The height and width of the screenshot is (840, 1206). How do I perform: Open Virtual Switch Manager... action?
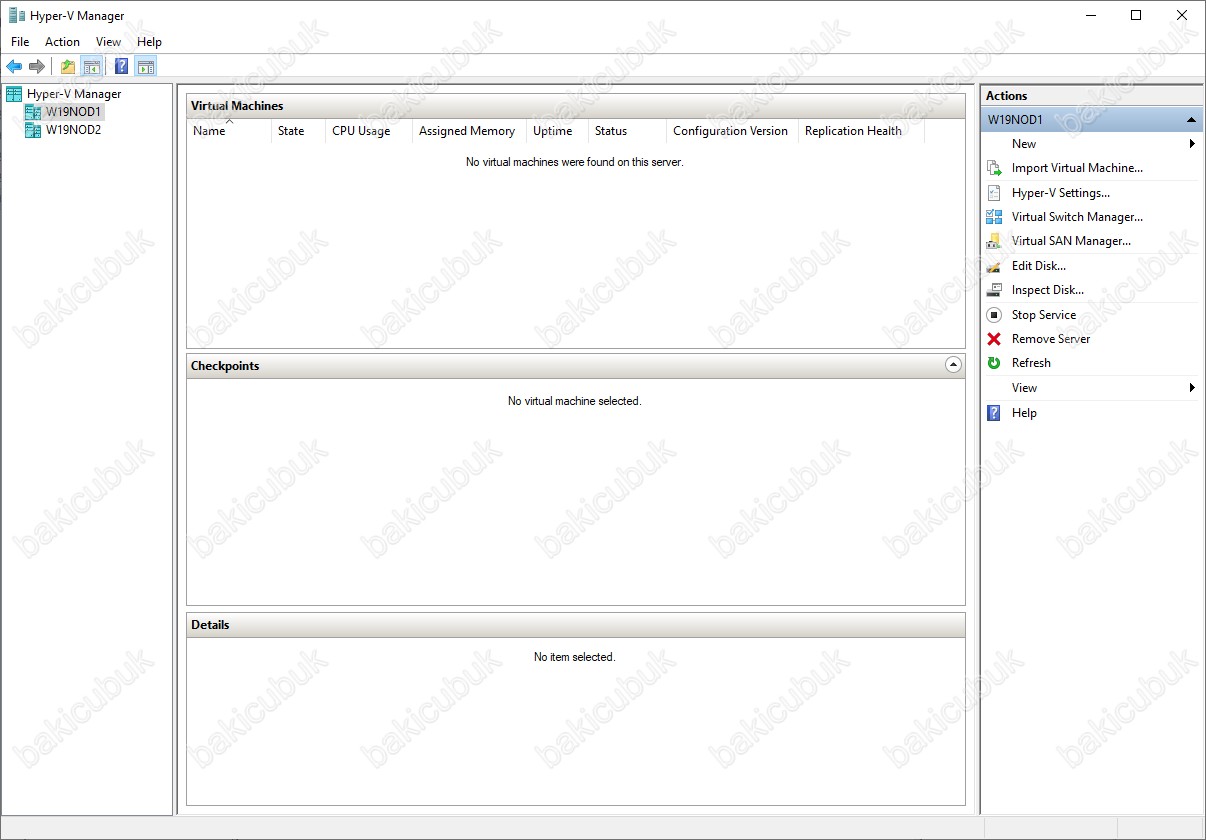coord(1077,217)
